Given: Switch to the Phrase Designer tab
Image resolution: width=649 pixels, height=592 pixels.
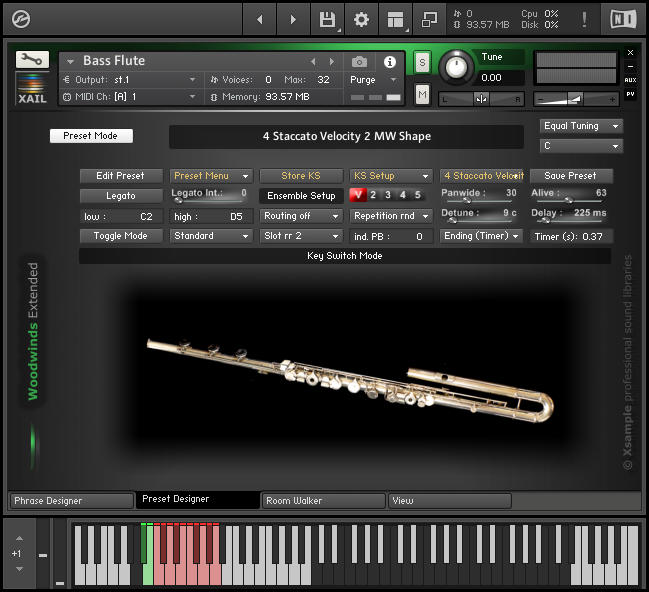Looking at the screenshot, I should [x=70, y=500].
